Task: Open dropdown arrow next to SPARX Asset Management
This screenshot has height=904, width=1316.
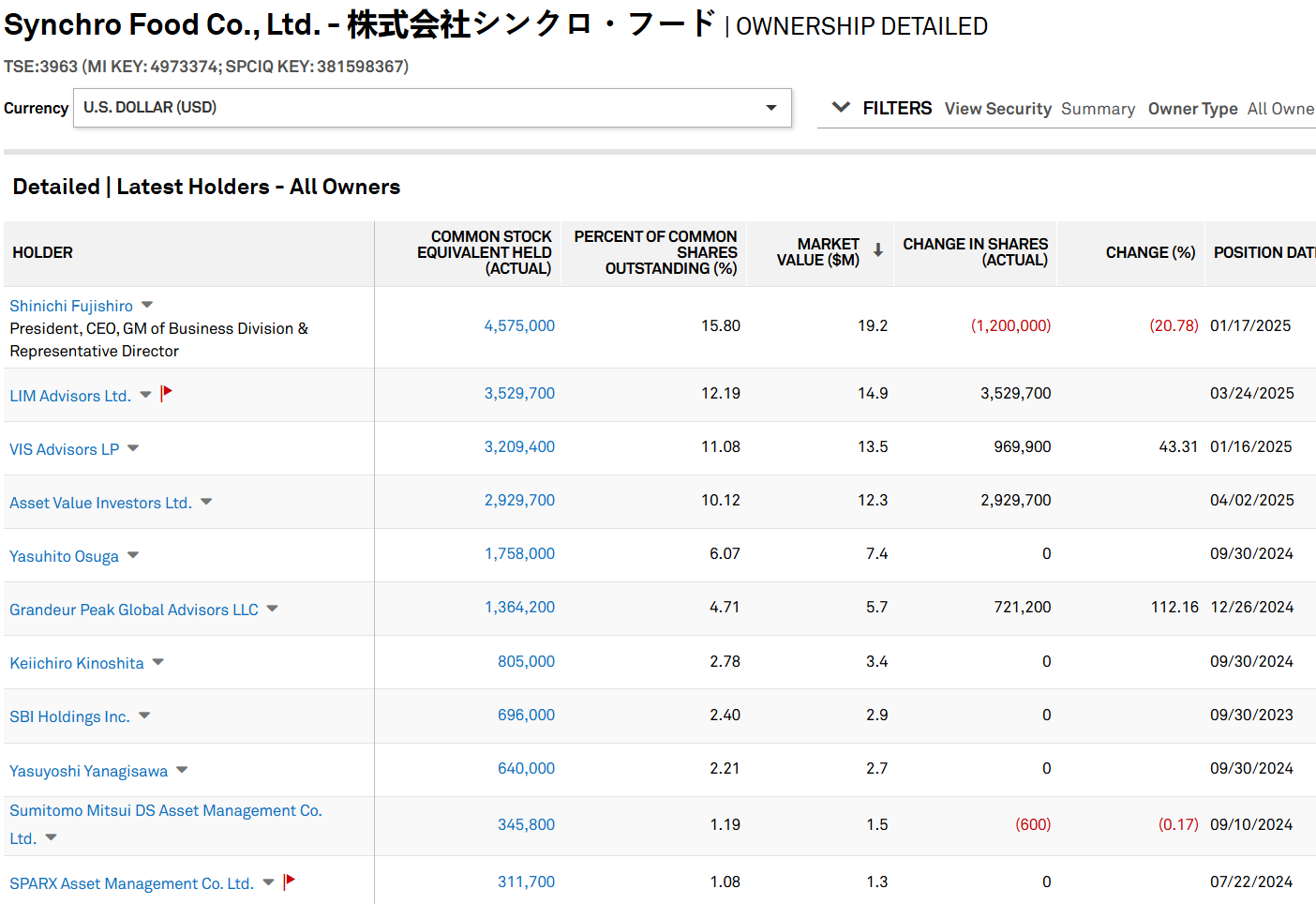Action: click(268, 882)
